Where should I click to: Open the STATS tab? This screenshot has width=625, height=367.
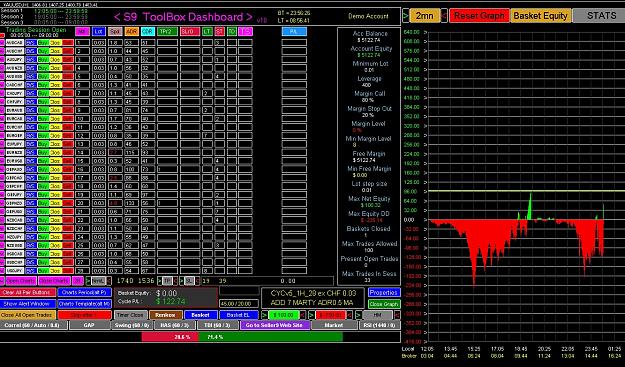pyautogui.click(x=599, y=16)
